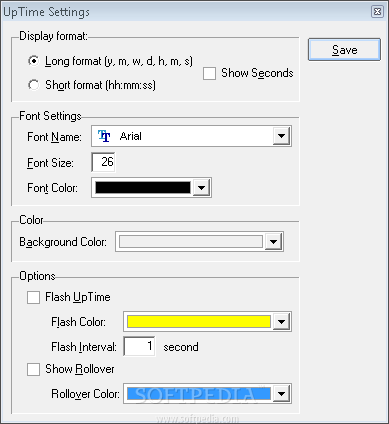Click the Font Size input field
The width and height of the screenshot is (389, 424).
[x=103, y=162]
